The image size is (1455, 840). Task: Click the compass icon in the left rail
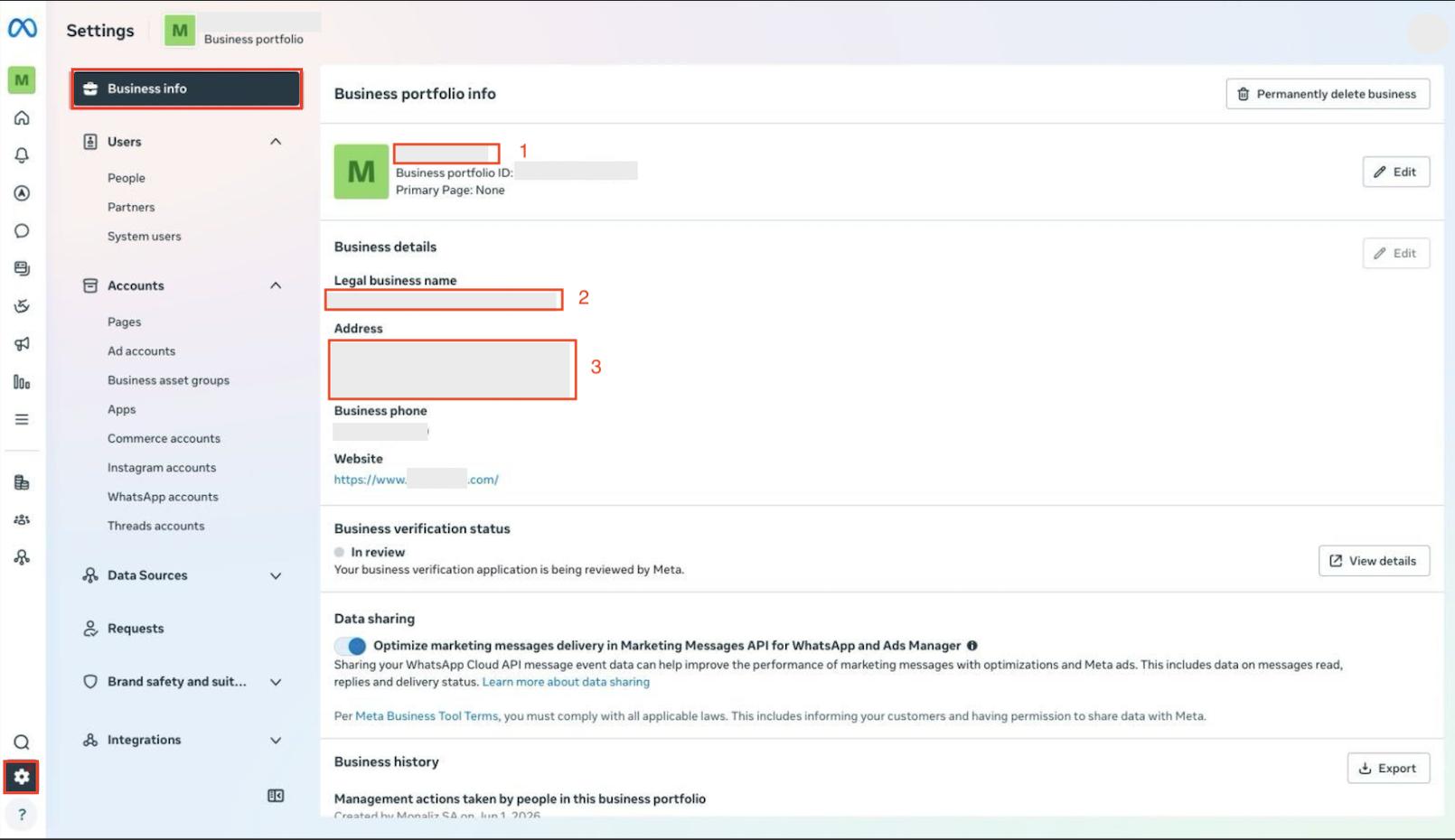tap(22, 193)
